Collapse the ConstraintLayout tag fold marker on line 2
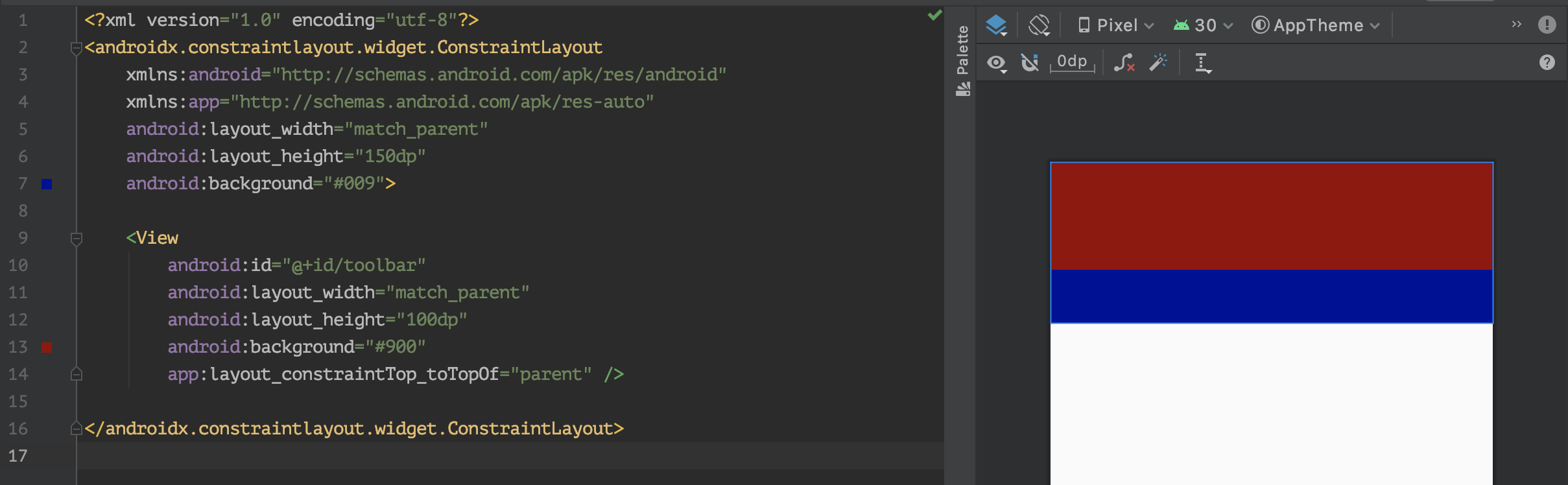 coord(76,48)
